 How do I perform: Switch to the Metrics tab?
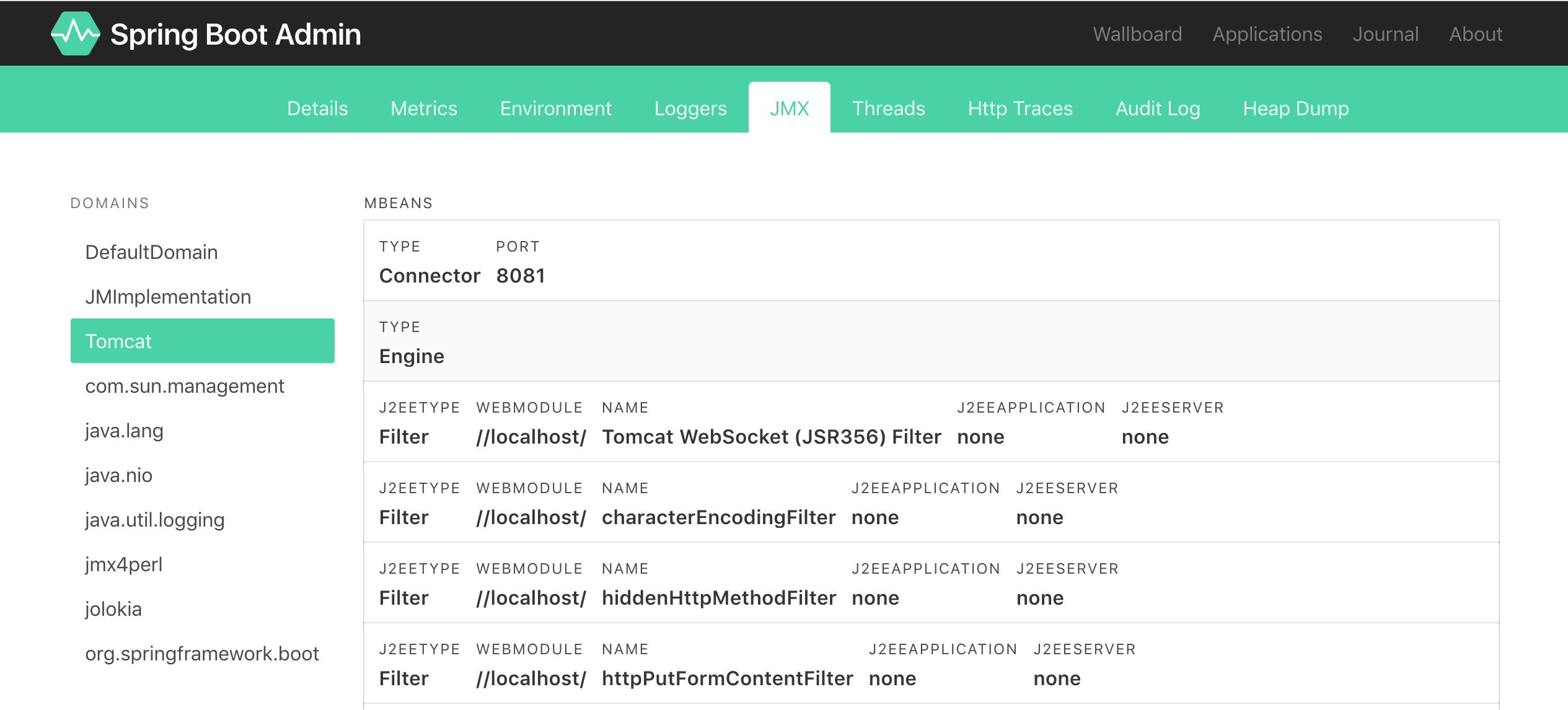pyautogui.click(x=424, y=108)
